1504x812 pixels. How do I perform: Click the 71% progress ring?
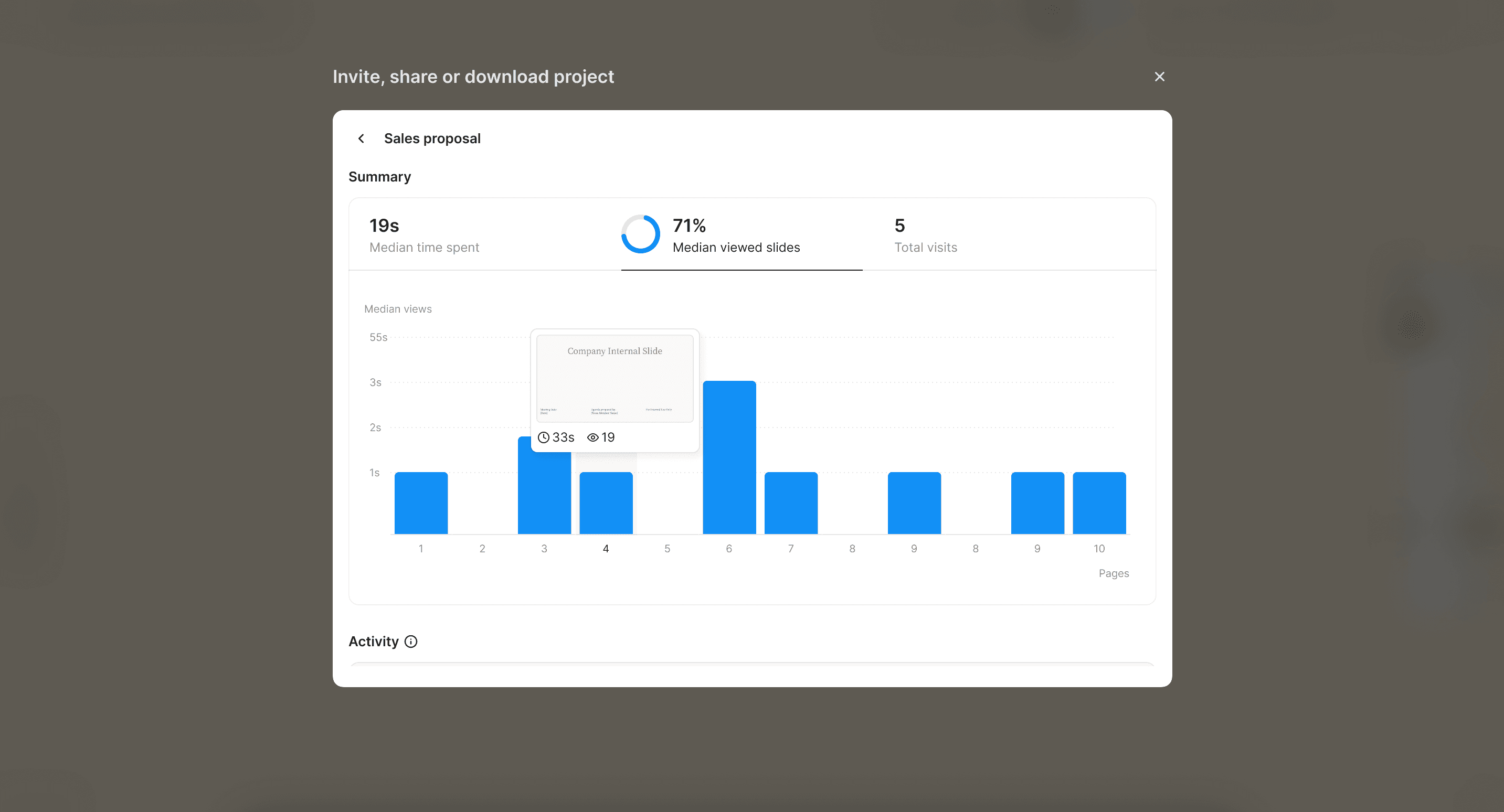point(640,234)
